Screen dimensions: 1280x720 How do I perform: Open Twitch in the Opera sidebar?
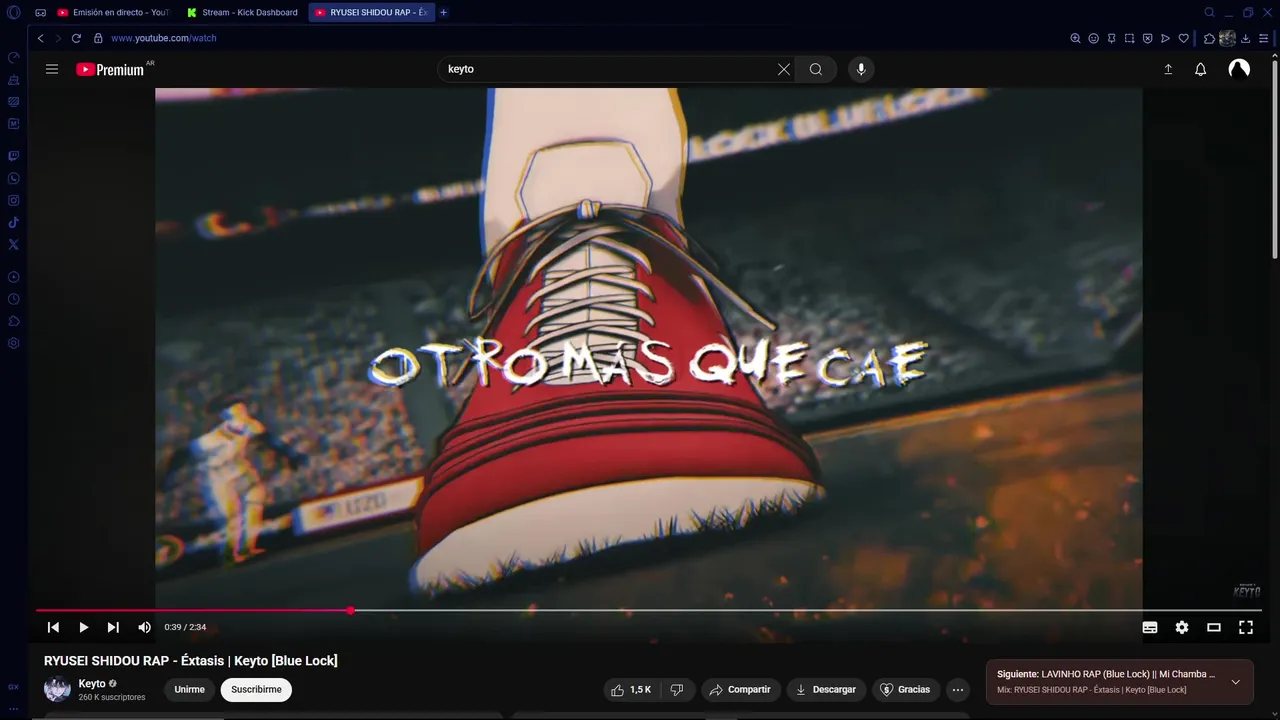[x=13, y=156]
